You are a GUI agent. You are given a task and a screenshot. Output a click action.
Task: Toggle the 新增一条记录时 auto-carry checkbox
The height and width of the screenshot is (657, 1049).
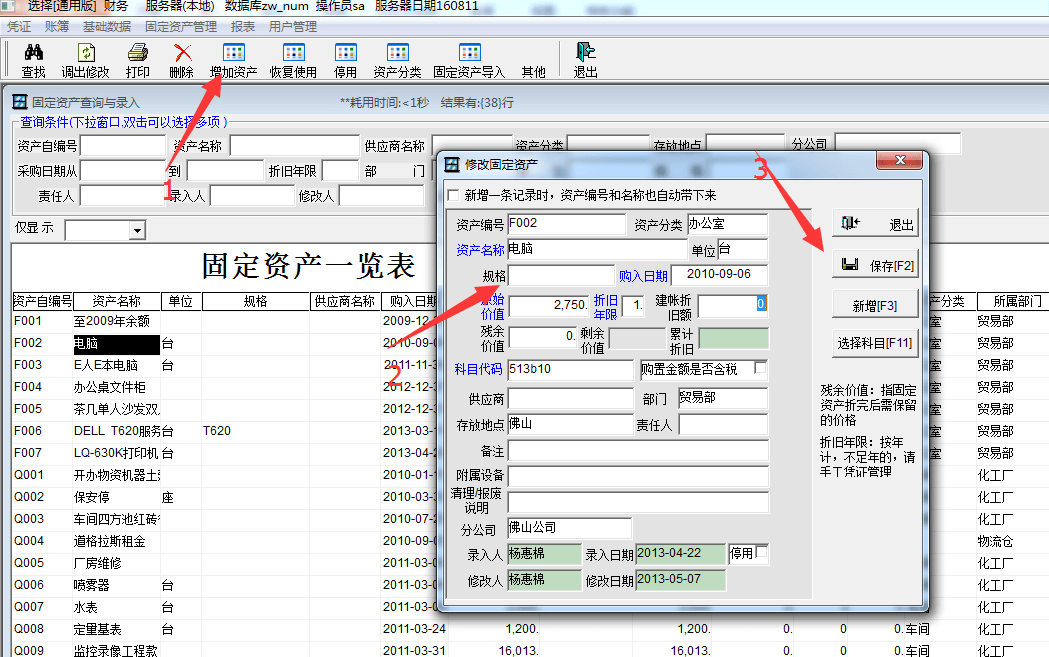454,195
